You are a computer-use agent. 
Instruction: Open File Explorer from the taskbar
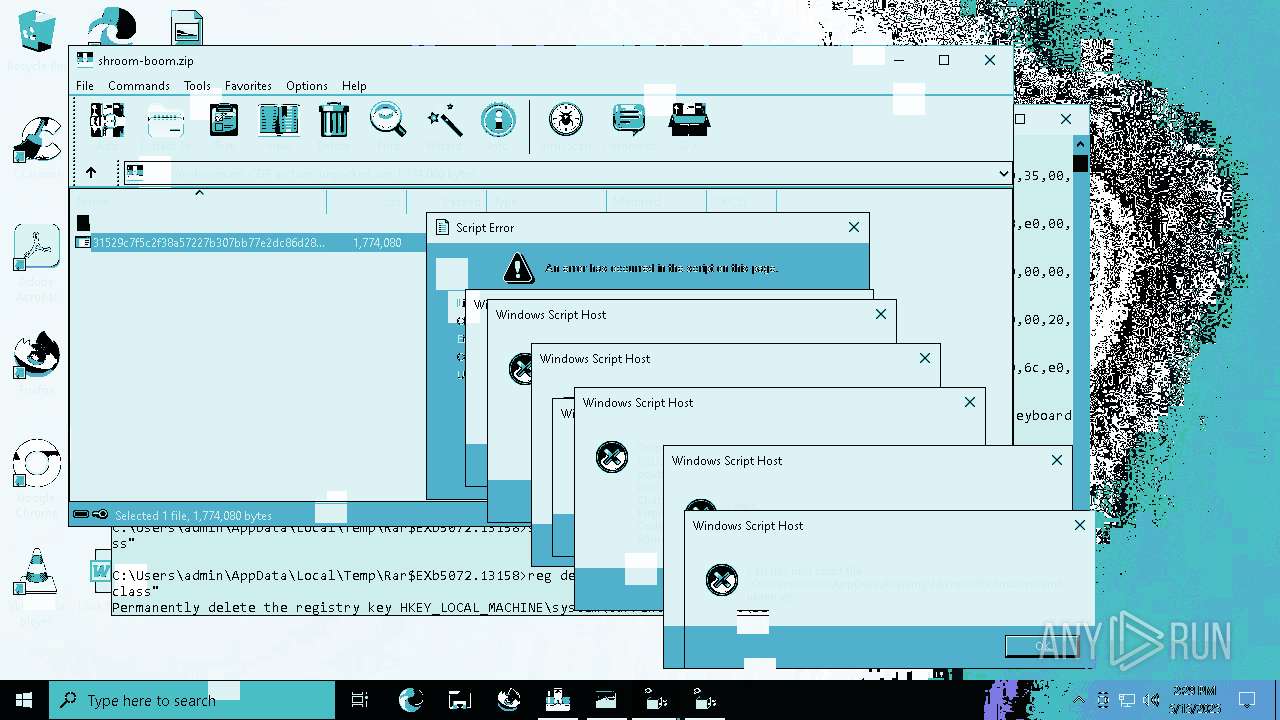[x=459, y=700]
